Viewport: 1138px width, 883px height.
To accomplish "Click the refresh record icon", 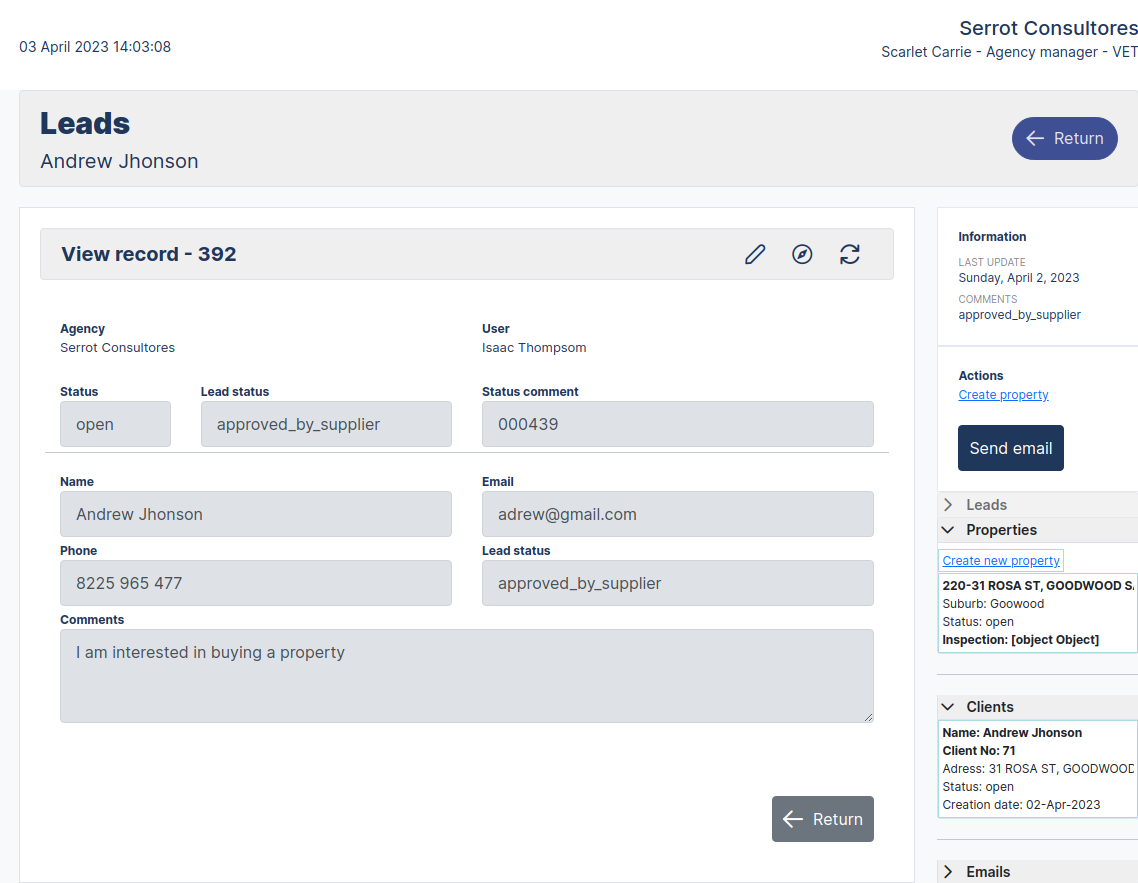I will (850, 254).
